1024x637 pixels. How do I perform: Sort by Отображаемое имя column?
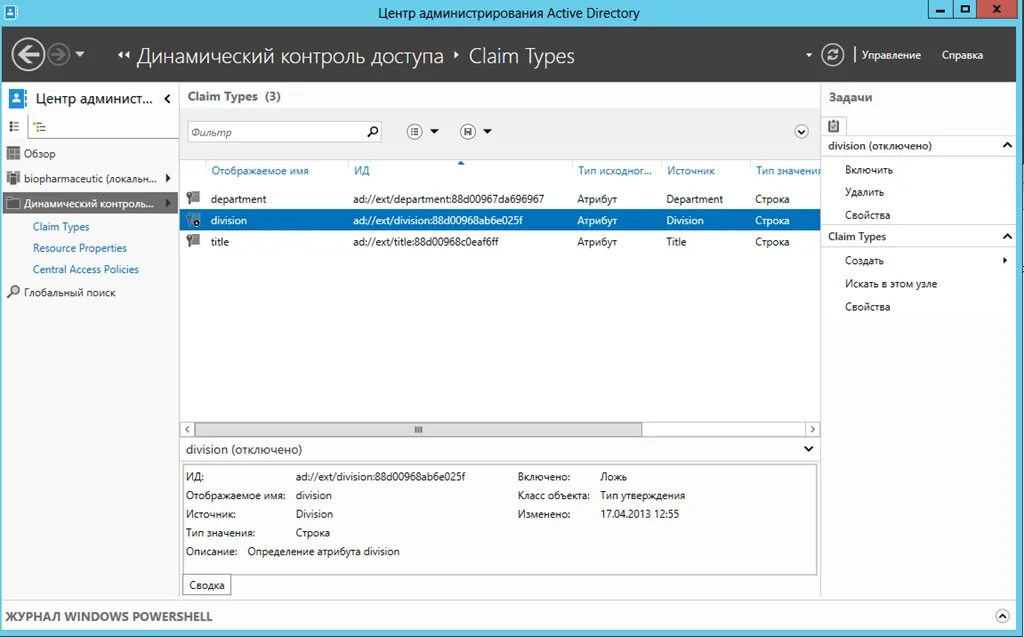[x=259, y=171]
